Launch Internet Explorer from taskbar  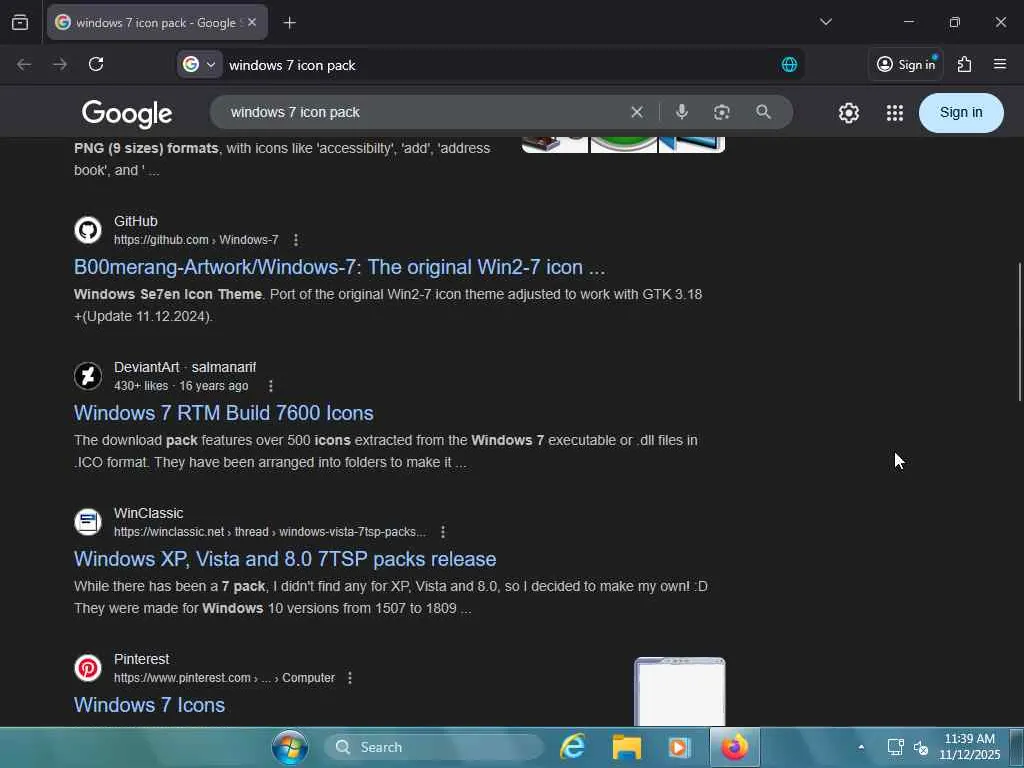[x=572, y=747]
